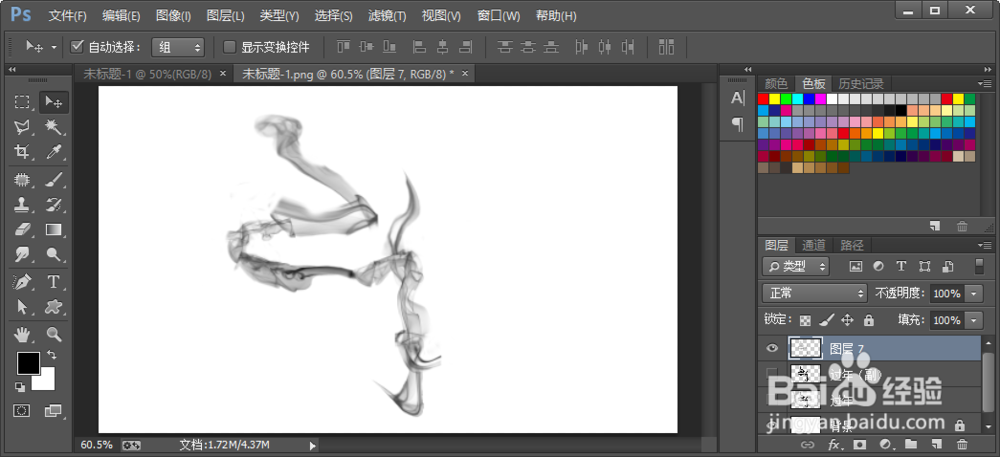Toggle the filter for pixel layers
The image size is (1000, 457).
click(856, 266)
